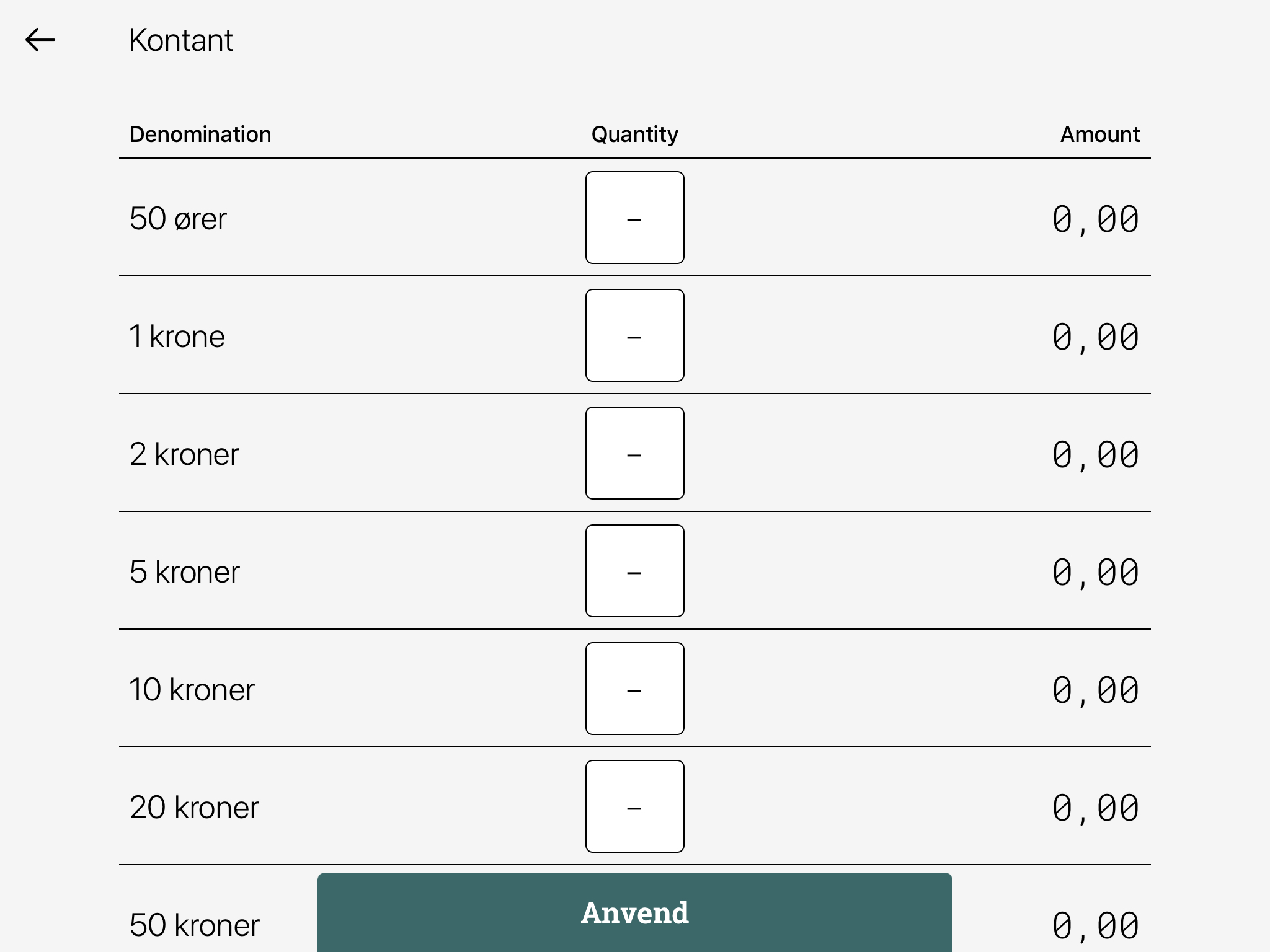Tap the 50 ører denomination label

pos(178,219)
